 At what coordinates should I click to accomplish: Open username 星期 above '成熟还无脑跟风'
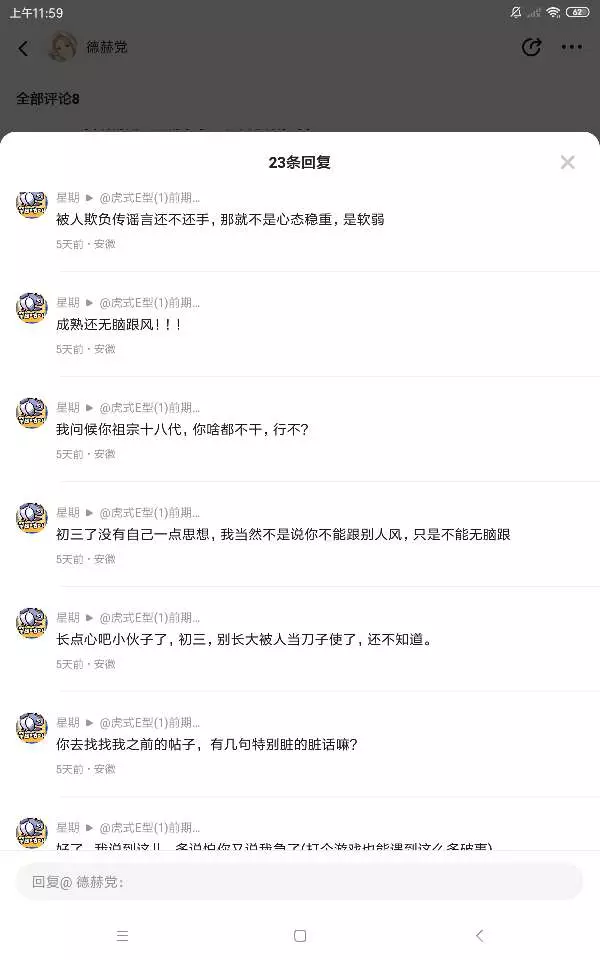68,303
